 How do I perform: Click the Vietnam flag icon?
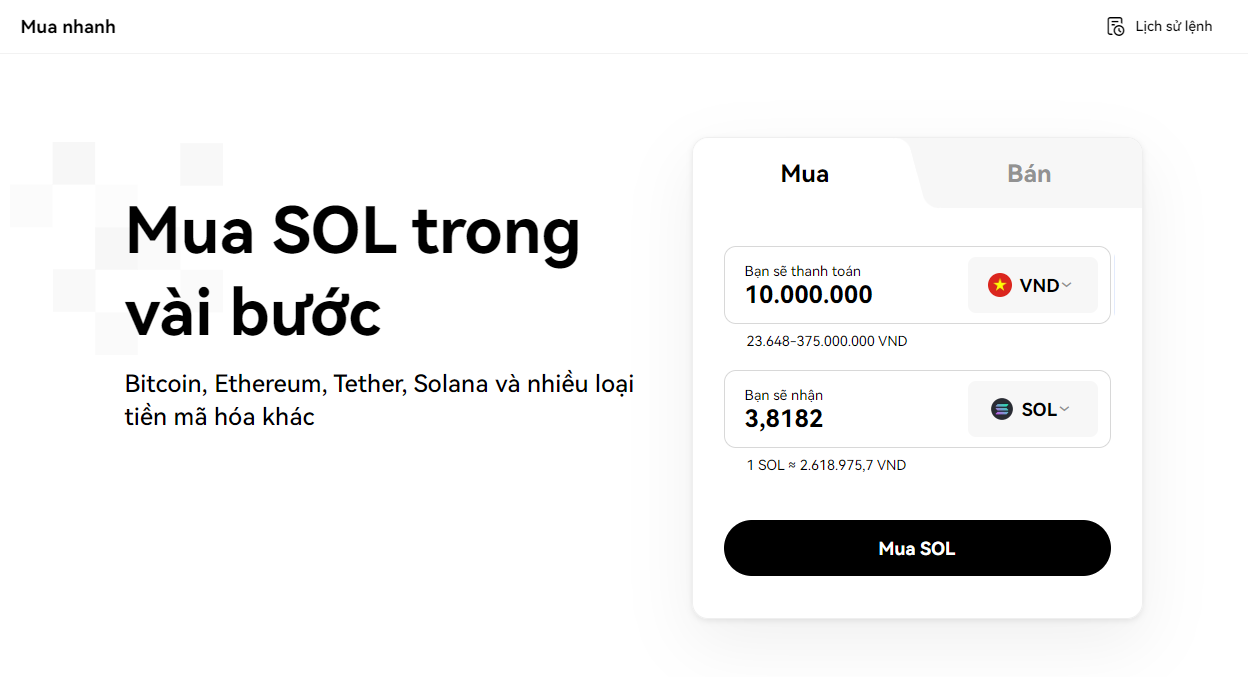(1000, 285)
